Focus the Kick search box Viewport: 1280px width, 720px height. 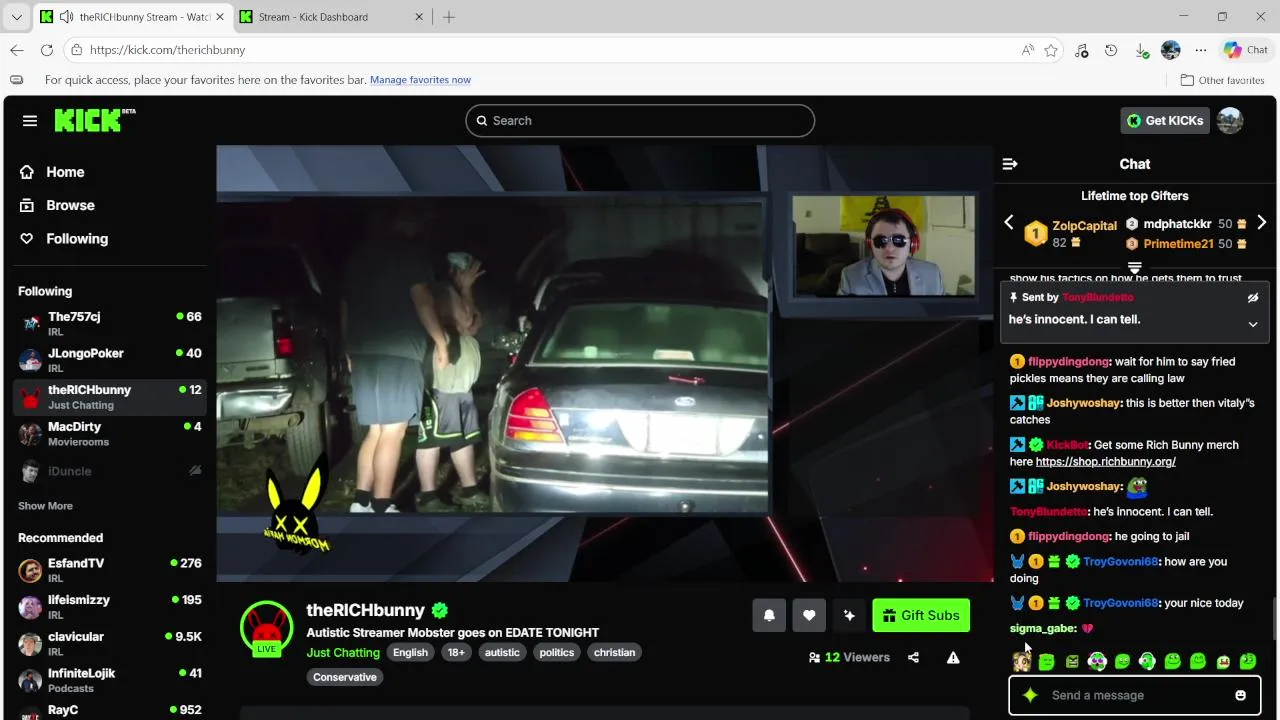pyautogui.click(x=640, y=120)
